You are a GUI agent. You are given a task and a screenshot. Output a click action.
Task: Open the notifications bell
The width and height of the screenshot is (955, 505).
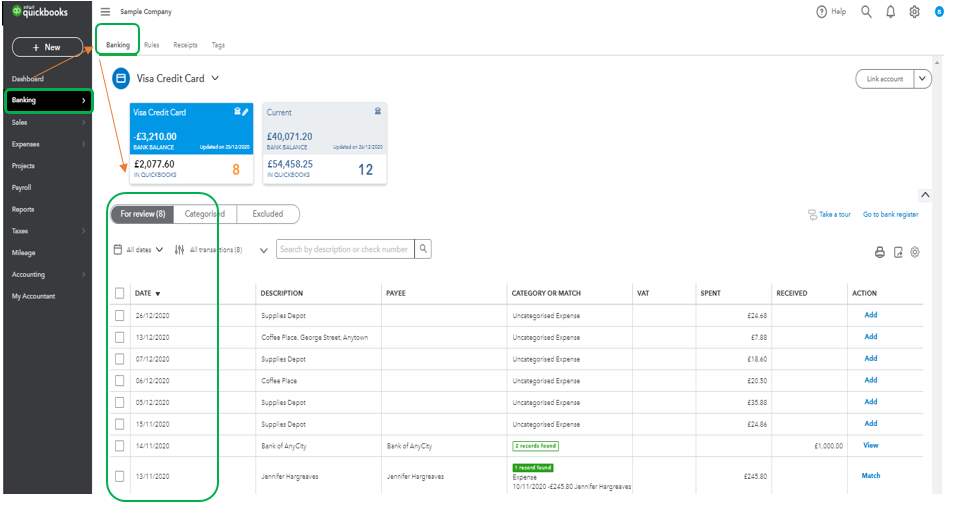click(890, 12)
